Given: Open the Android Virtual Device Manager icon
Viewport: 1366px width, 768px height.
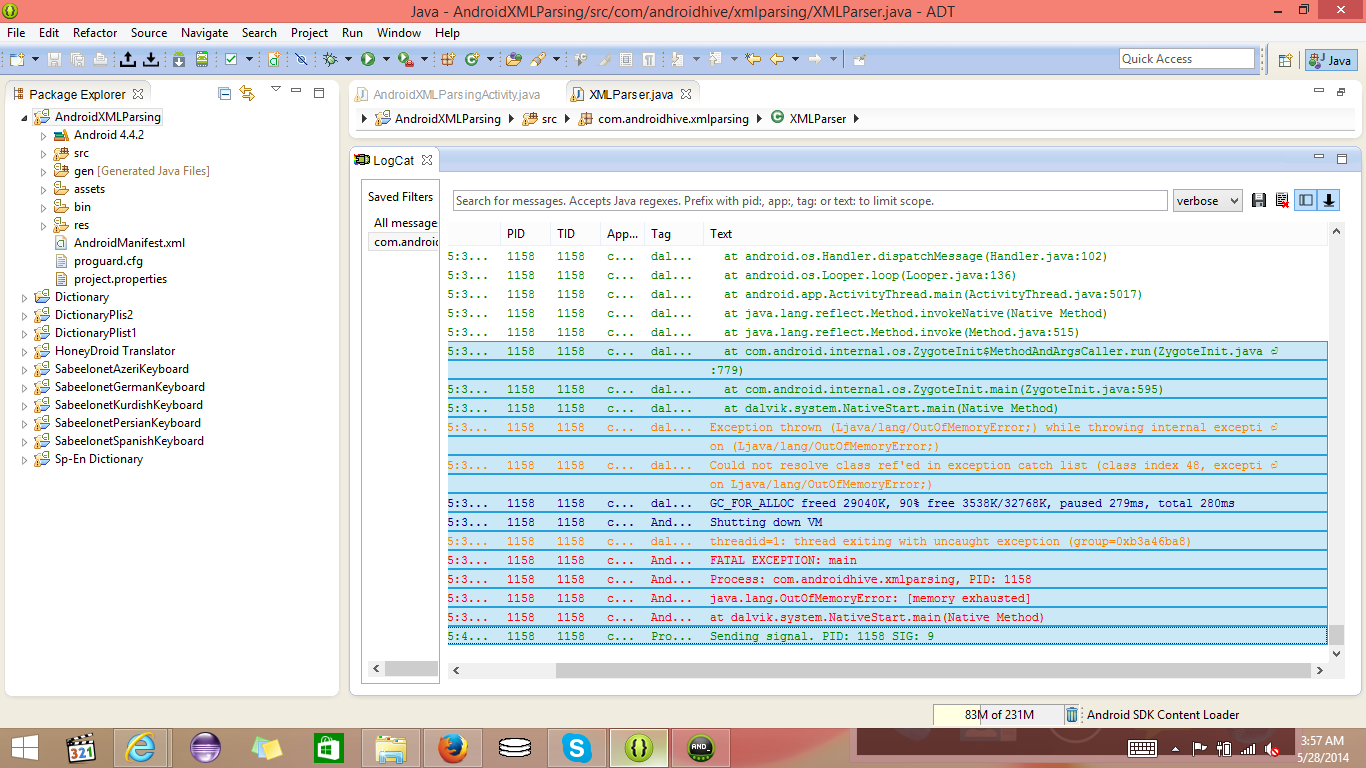Looking at the screenshot, I should 202,59.
